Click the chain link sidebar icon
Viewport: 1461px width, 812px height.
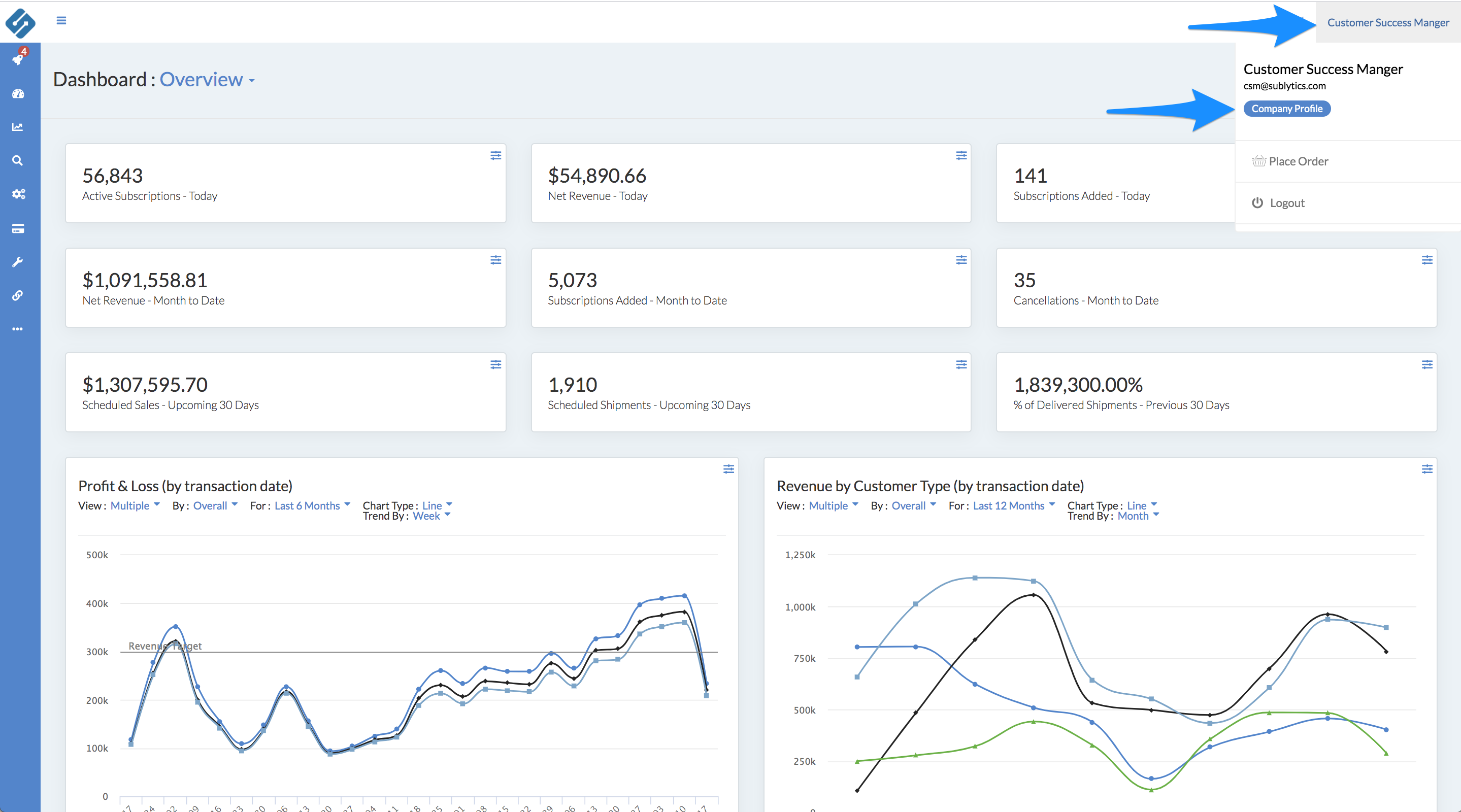[18, 295]
